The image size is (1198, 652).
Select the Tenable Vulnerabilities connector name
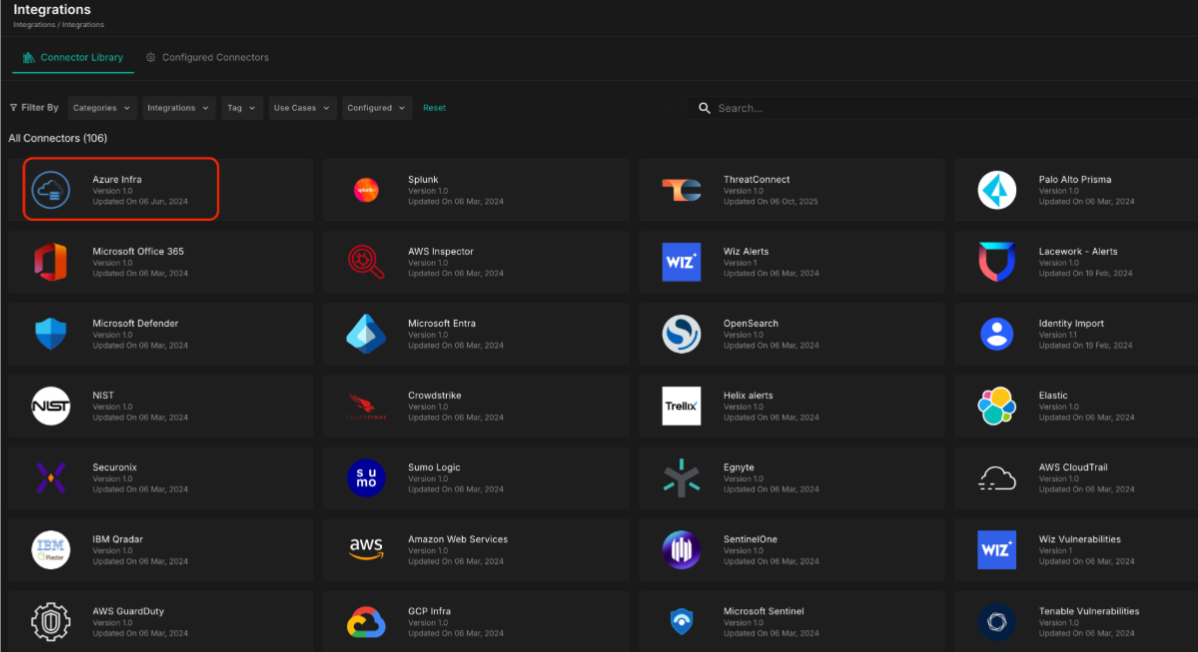(x=1088, y=611)
